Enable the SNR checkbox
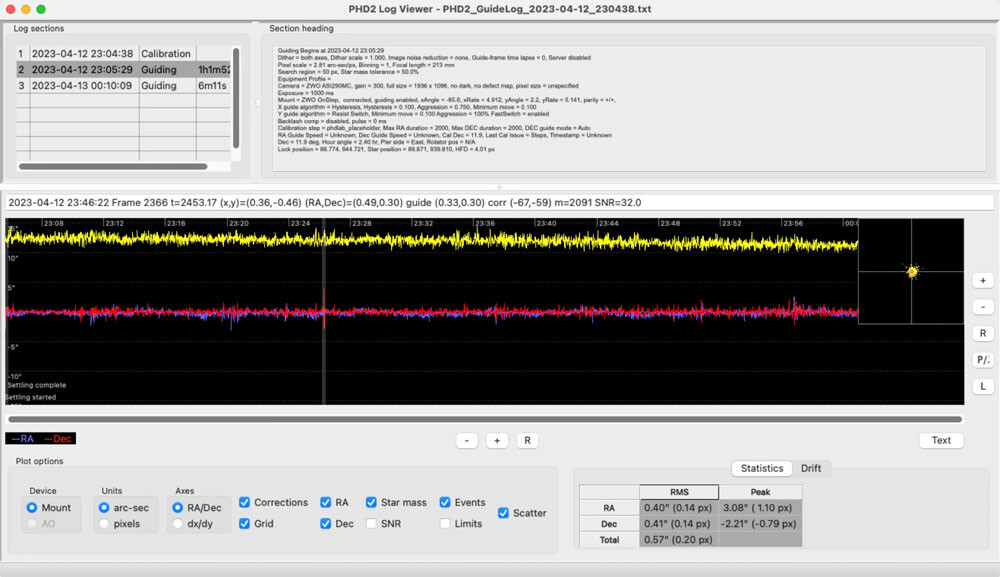Viewport: 1000px width, 577px height. pos(372,523)
